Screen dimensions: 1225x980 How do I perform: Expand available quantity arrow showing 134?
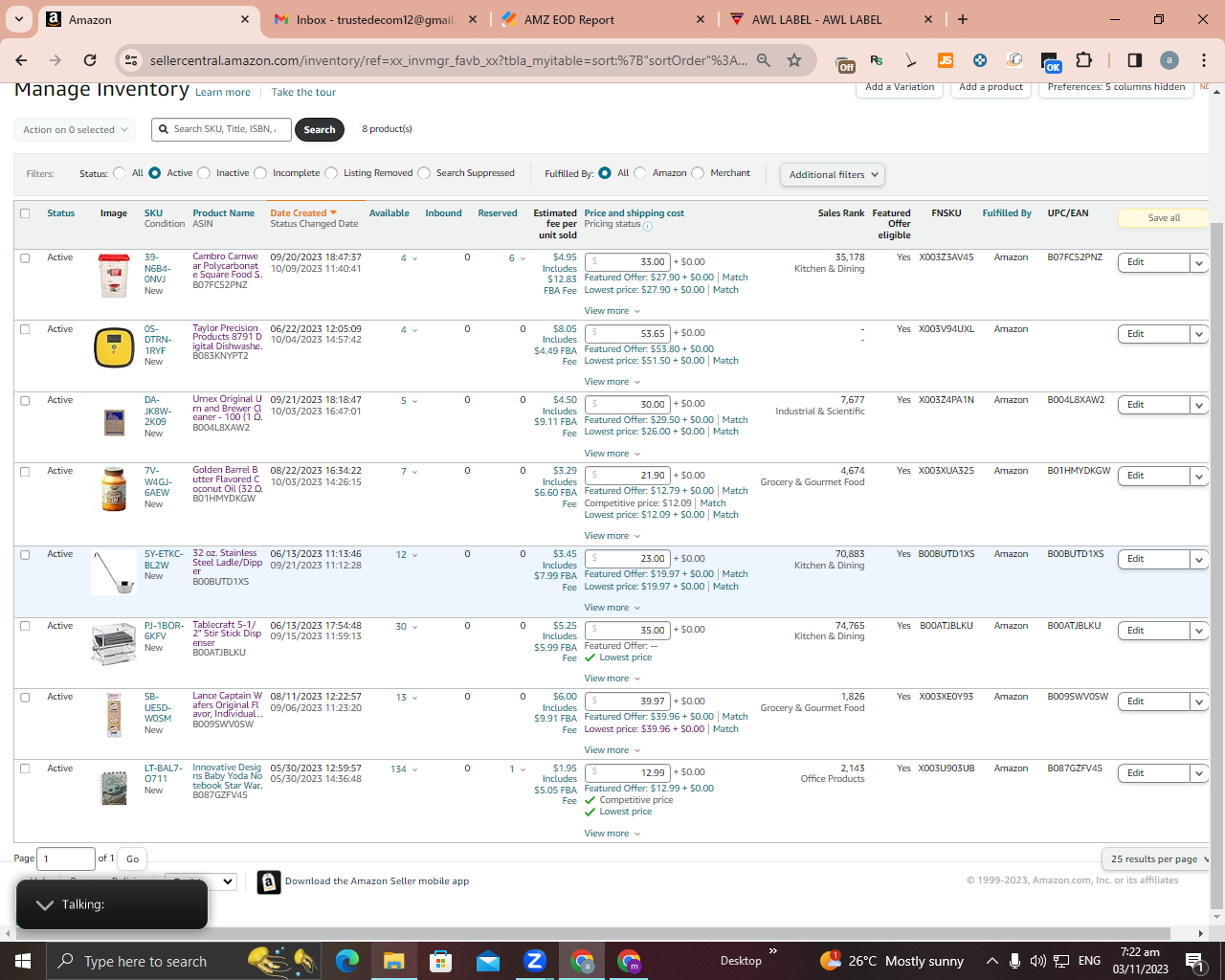pyautogui.click(x=414, y=769)
